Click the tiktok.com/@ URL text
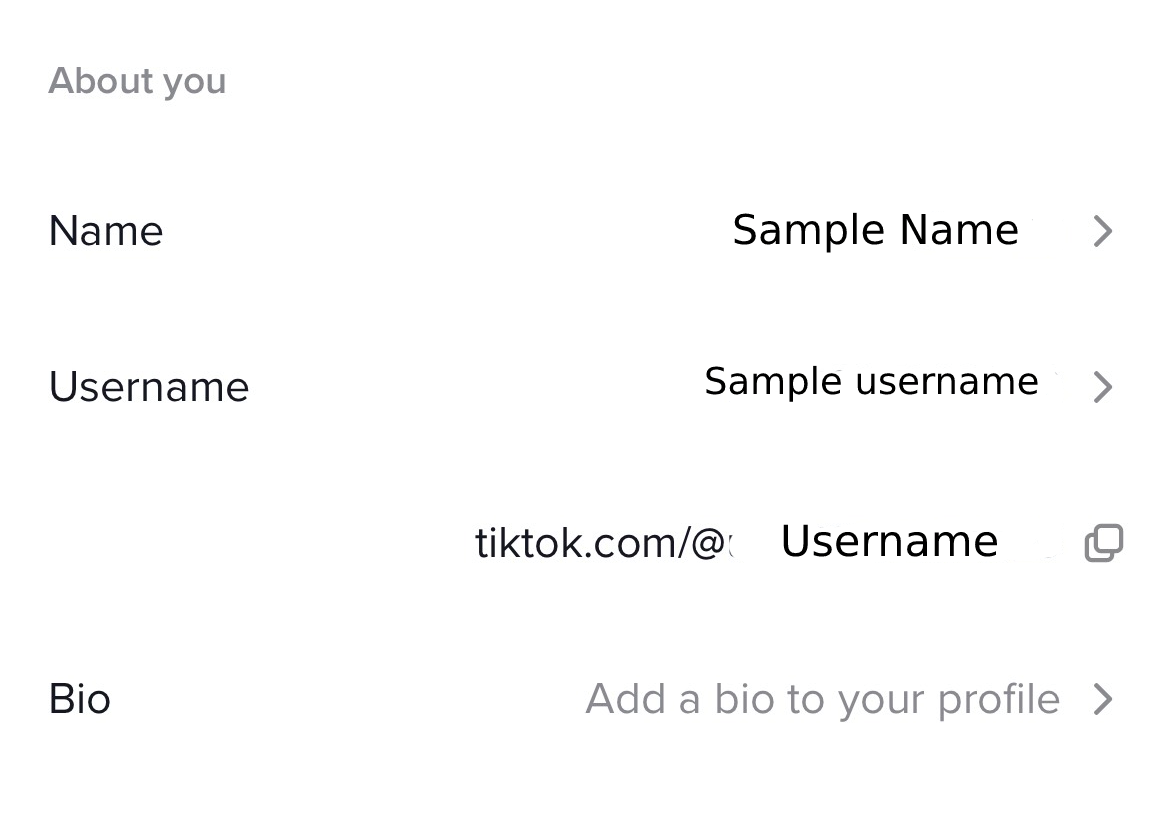 [598, 543]
